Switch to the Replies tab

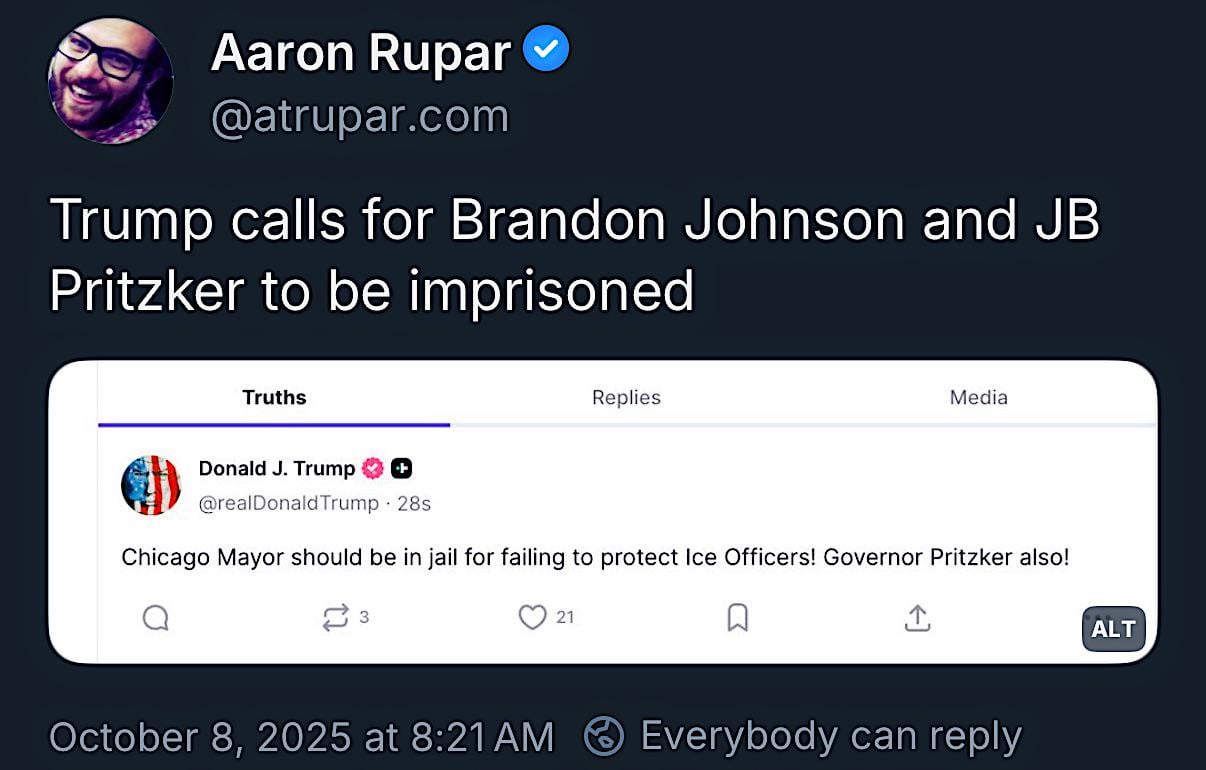pos(626,397)
